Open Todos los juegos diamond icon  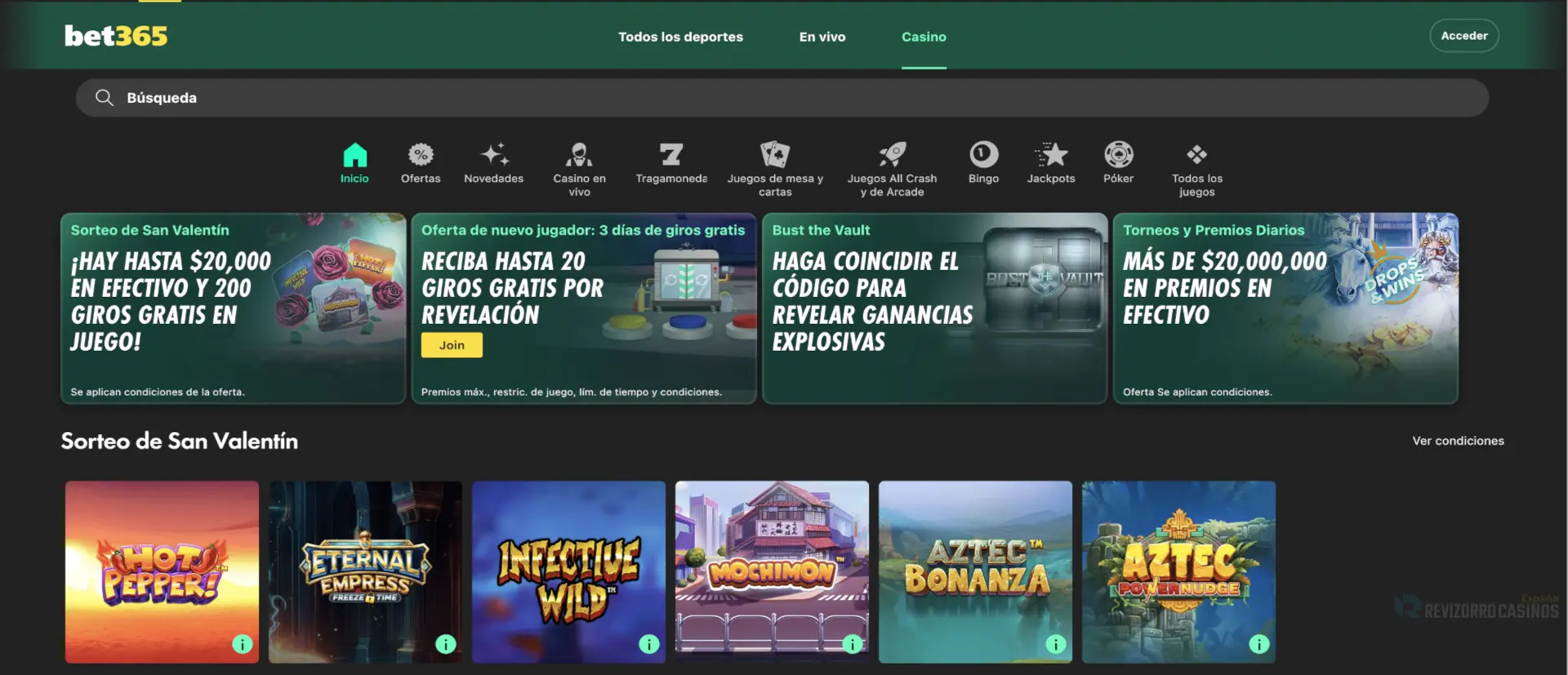1196,154
